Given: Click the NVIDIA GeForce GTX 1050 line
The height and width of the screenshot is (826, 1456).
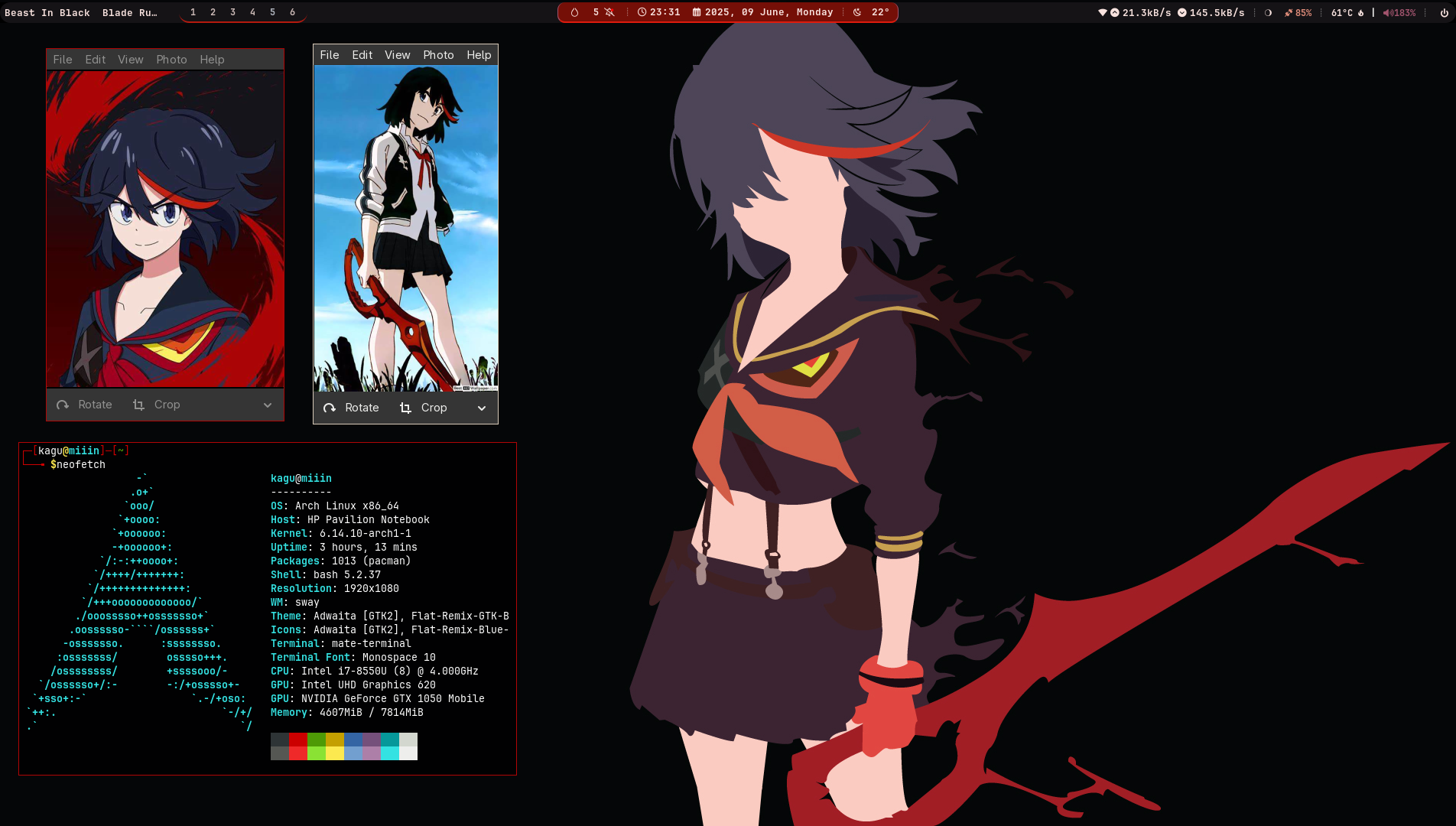Looking at the screenshot, I should pos(378,698).
